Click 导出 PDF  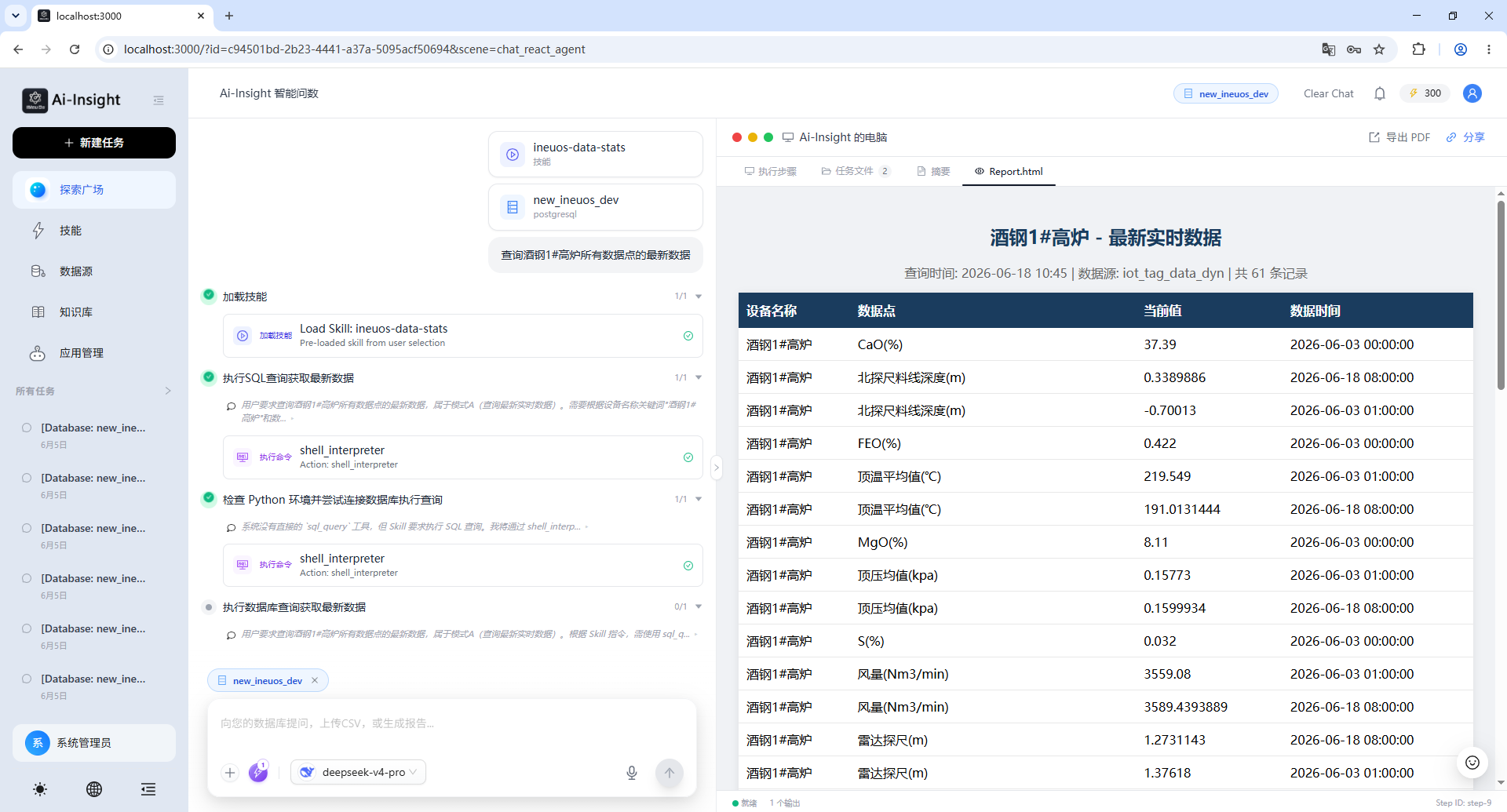pos(1399,137)
